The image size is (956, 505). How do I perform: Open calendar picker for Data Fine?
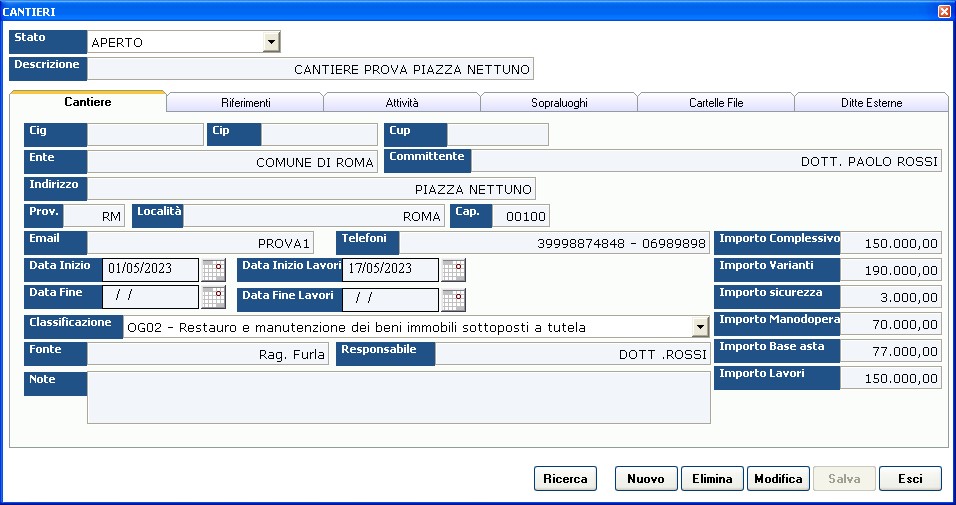pyautogui.click(x=213, y=296)
